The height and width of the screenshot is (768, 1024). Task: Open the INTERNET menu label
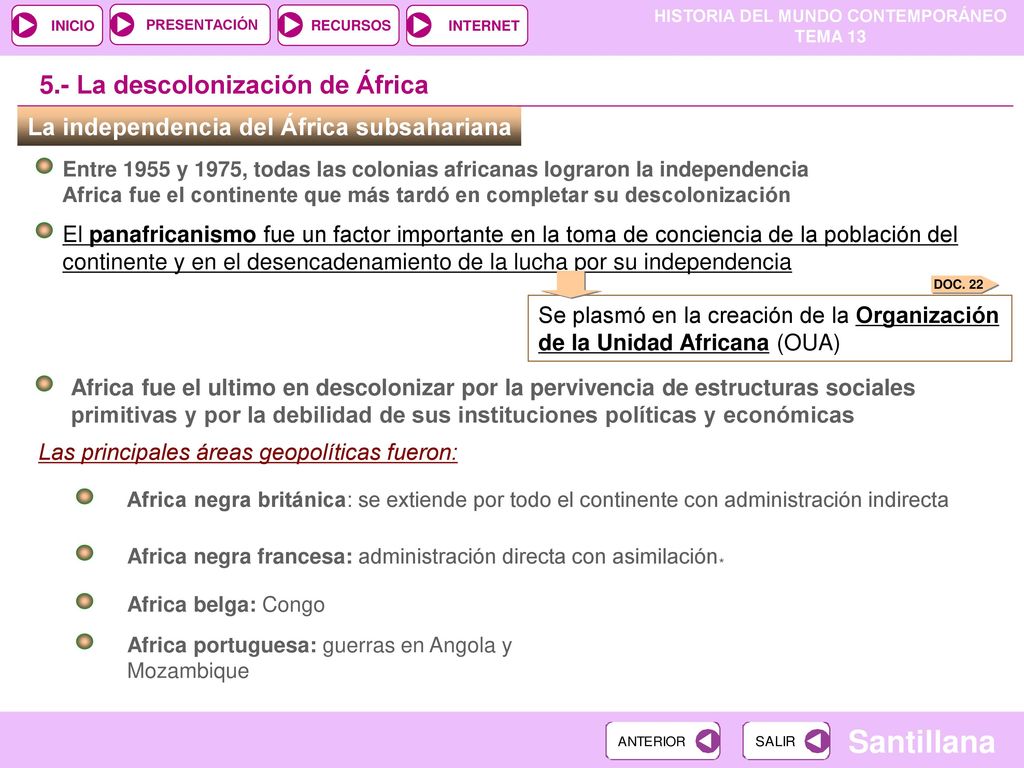tap(483, 25)
